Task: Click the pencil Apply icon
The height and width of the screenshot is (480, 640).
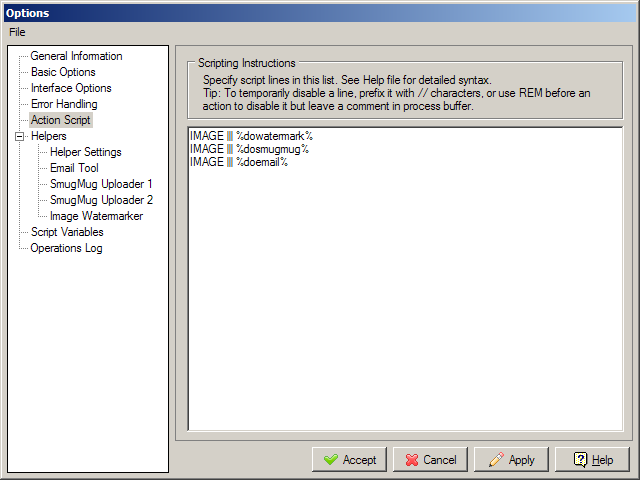Action: [496, 460]
